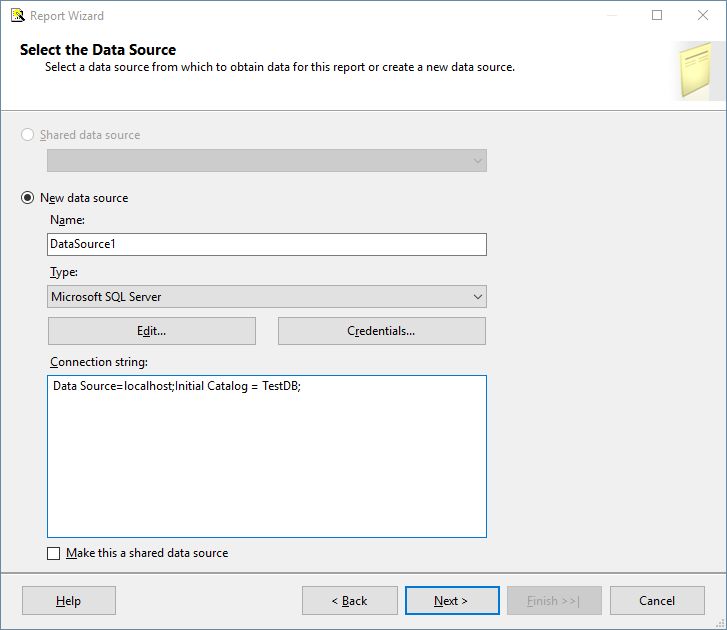Maximize the Report Wizard window

tap(657, 15)
